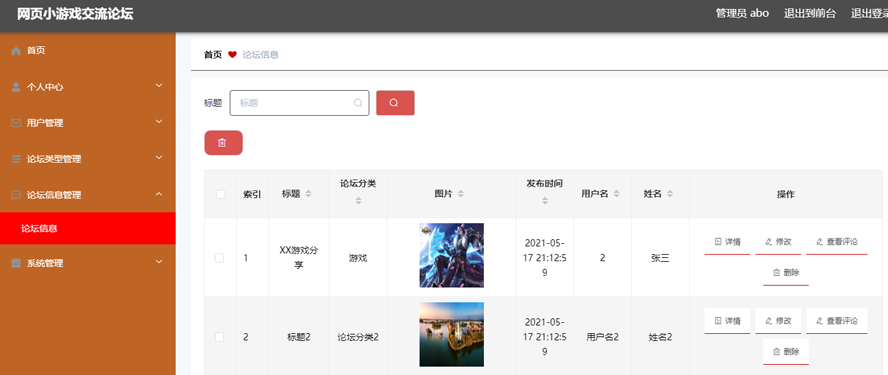Sort by 姓名 column arrows

point(670,194)
